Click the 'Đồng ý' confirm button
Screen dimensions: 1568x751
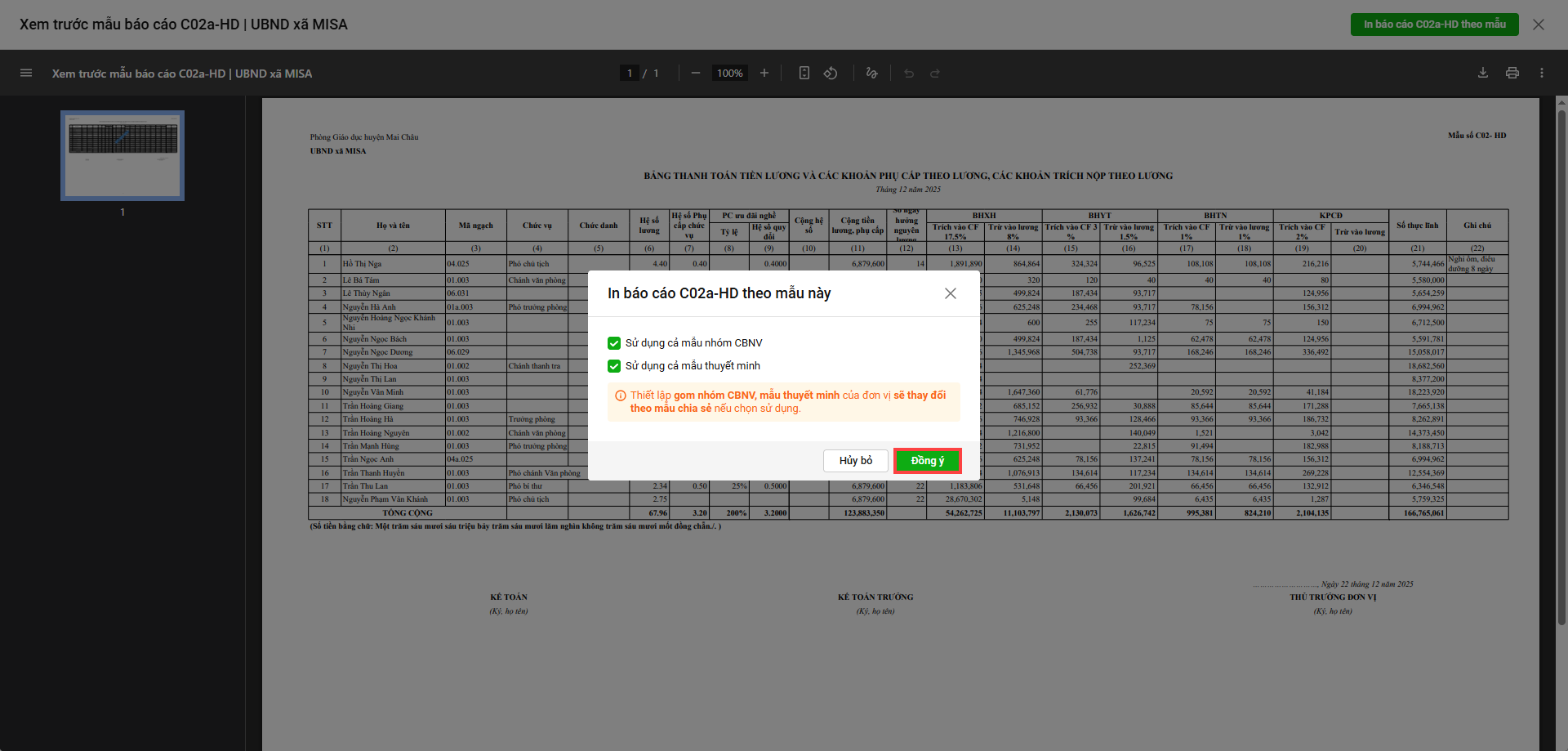[927, 461]
